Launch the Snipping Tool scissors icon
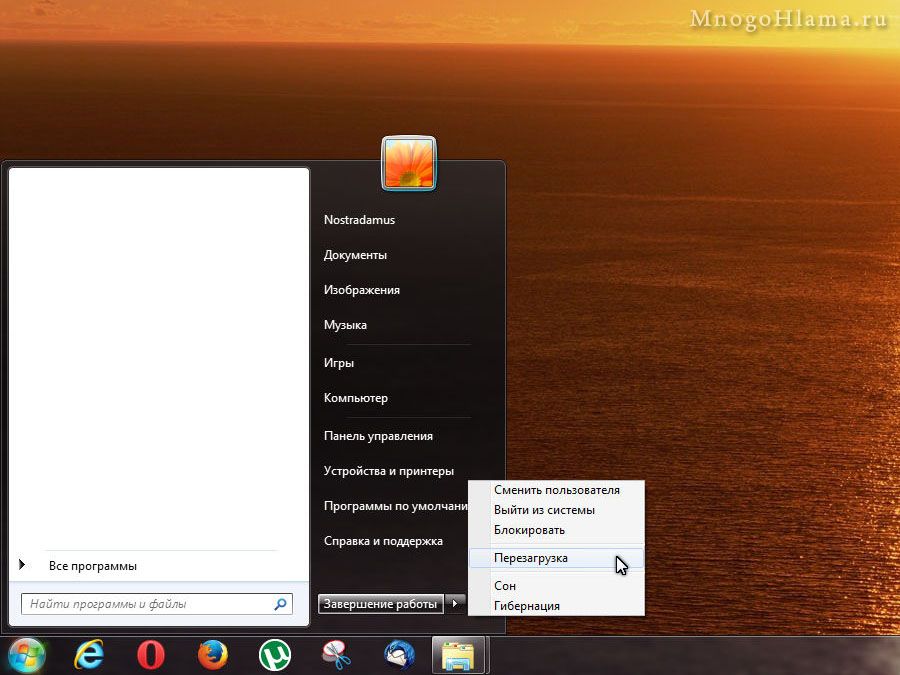Image resolution: width=900 pixels, height=675 pixels. coord(336,655)
